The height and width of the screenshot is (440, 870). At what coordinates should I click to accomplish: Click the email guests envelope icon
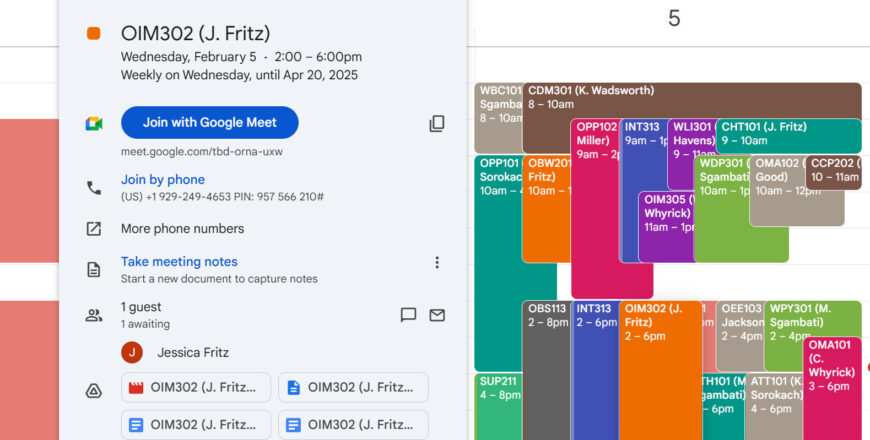click(437, 315)
